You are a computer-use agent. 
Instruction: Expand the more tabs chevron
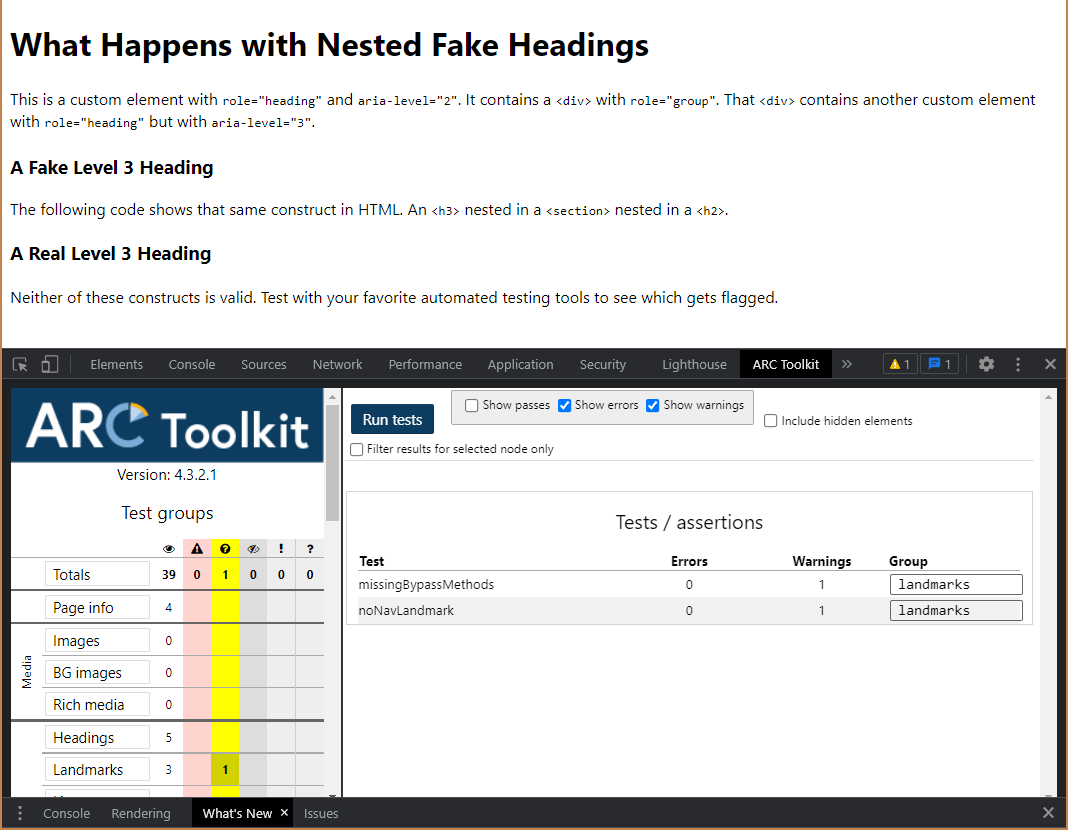tap(847, 364)
